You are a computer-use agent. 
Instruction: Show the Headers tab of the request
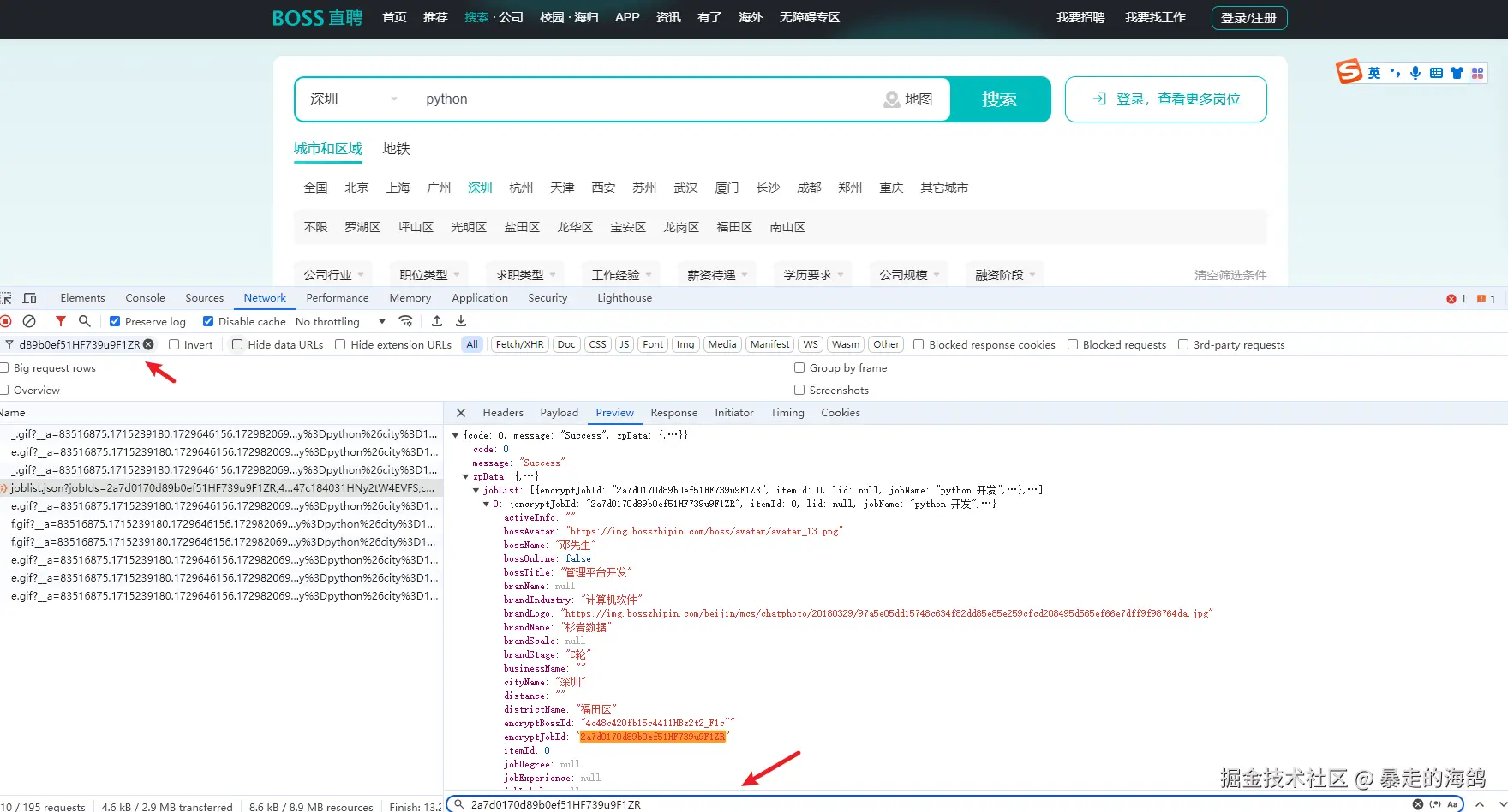click(503, 413)
